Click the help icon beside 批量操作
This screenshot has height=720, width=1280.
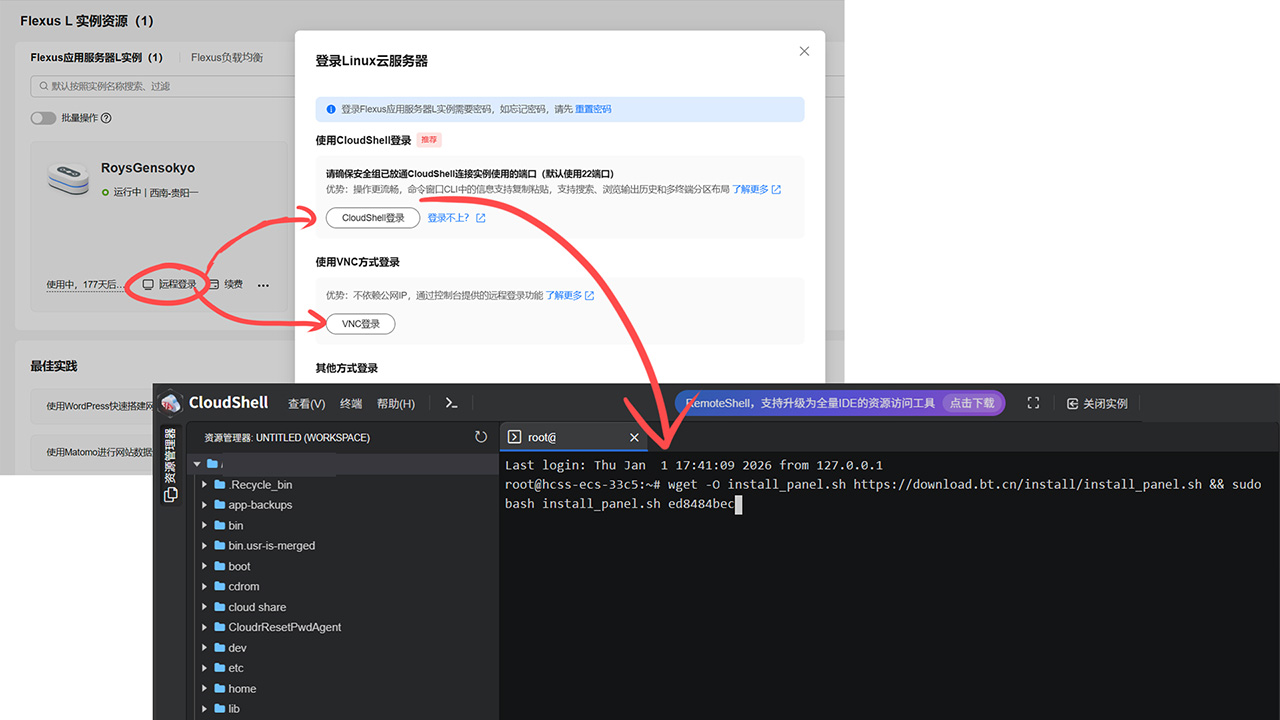click(106, 118)
